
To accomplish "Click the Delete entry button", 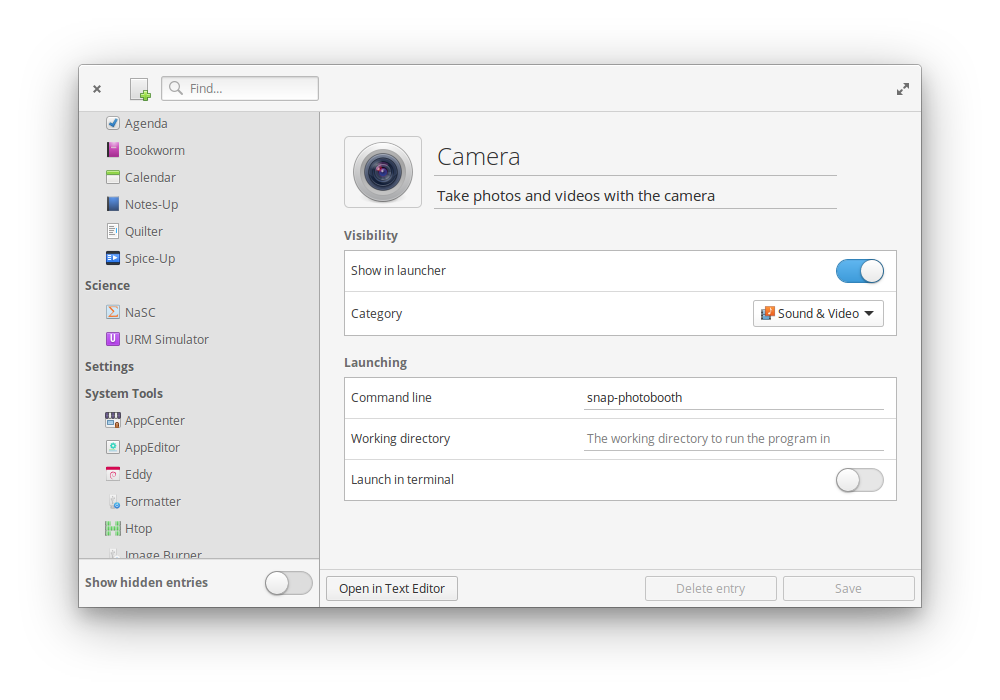I will click(710, 588).
